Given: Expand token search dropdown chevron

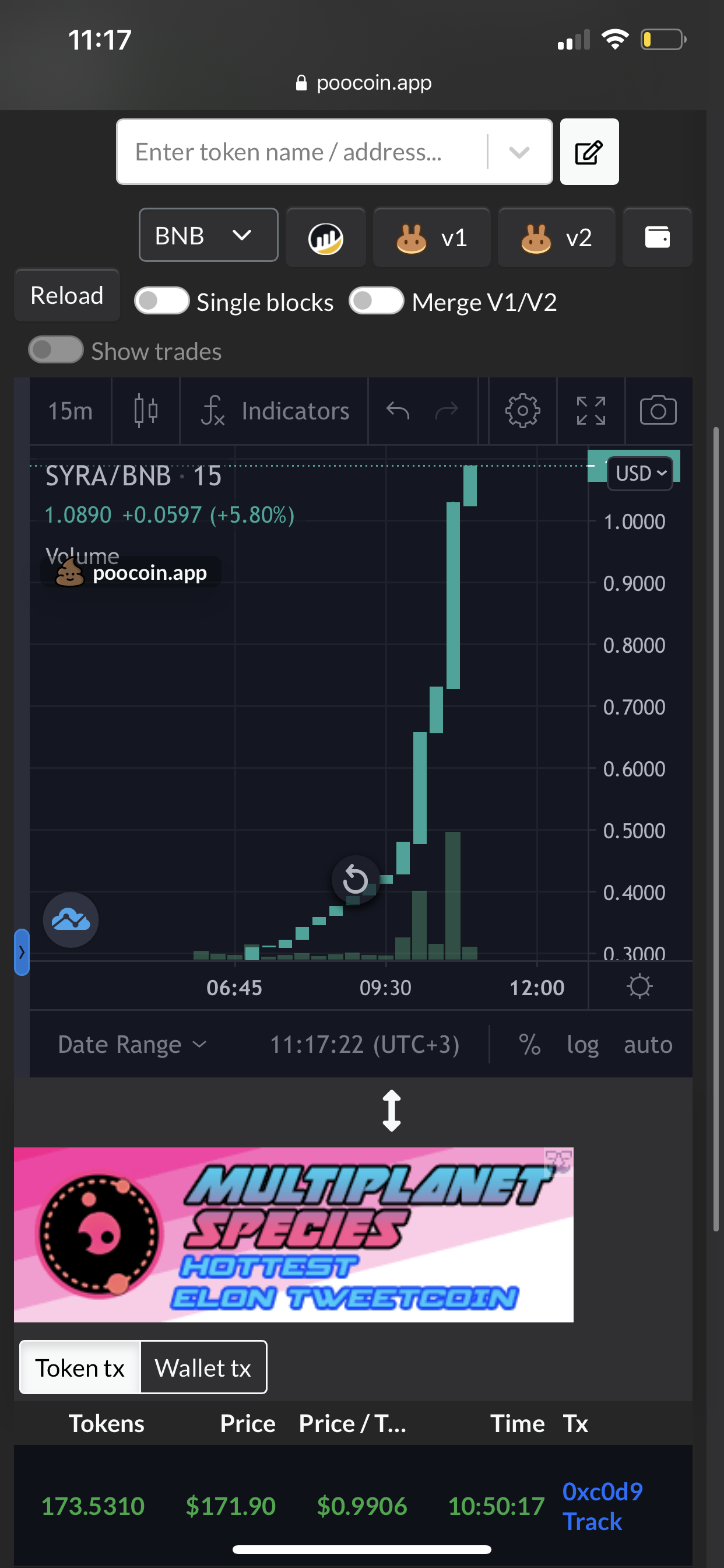Looking at the screenshot, I should tap(519, 152).
